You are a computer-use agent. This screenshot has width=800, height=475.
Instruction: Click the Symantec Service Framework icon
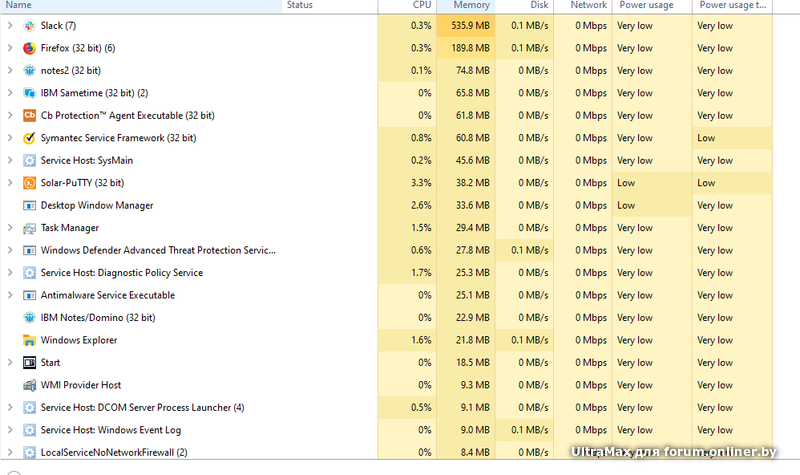click(30, 138)
